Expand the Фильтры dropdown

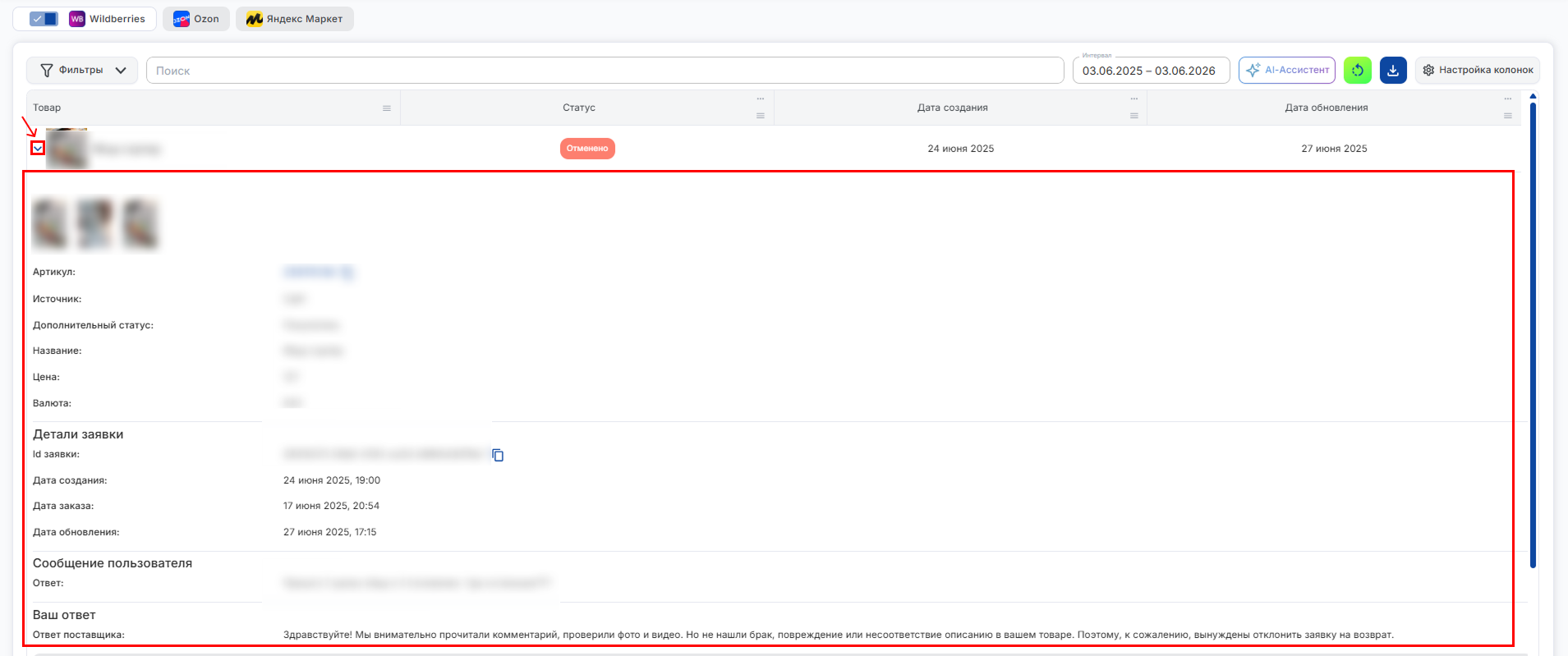coord(82,71)
